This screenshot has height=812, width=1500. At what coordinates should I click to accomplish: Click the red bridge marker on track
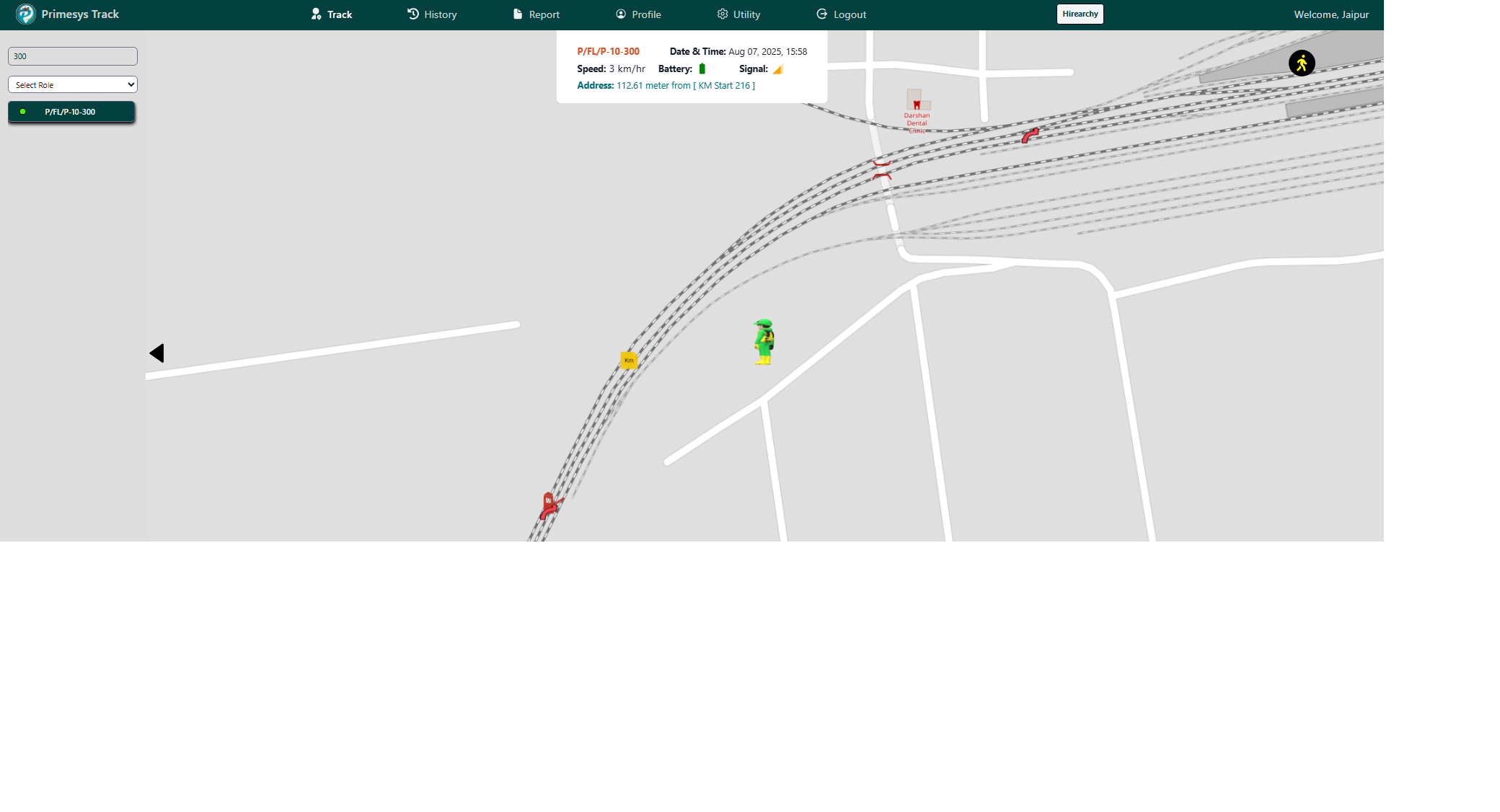click(x=881, y=170)
